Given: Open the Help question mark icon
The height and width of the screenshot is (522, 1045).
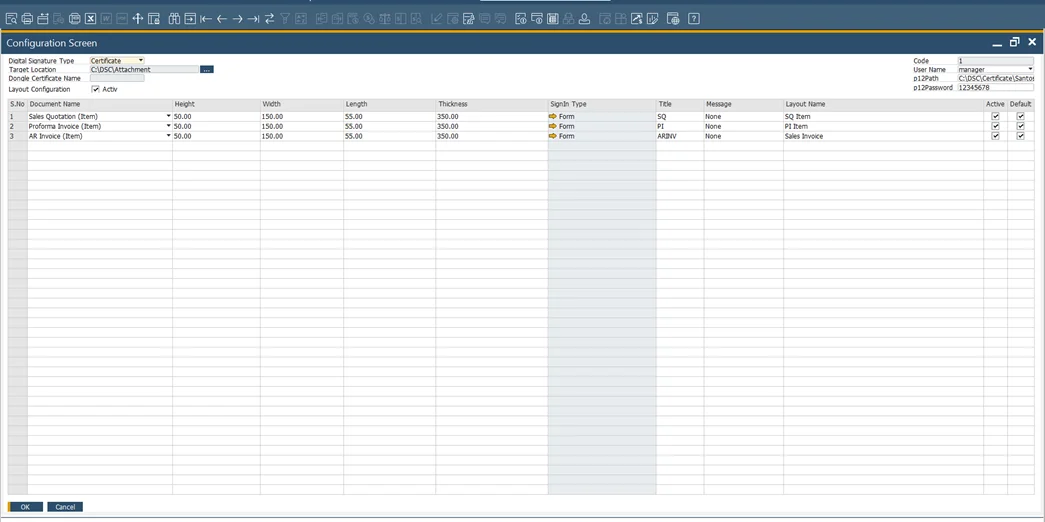Looking at the screenshot, I should (x=694, y=19).
